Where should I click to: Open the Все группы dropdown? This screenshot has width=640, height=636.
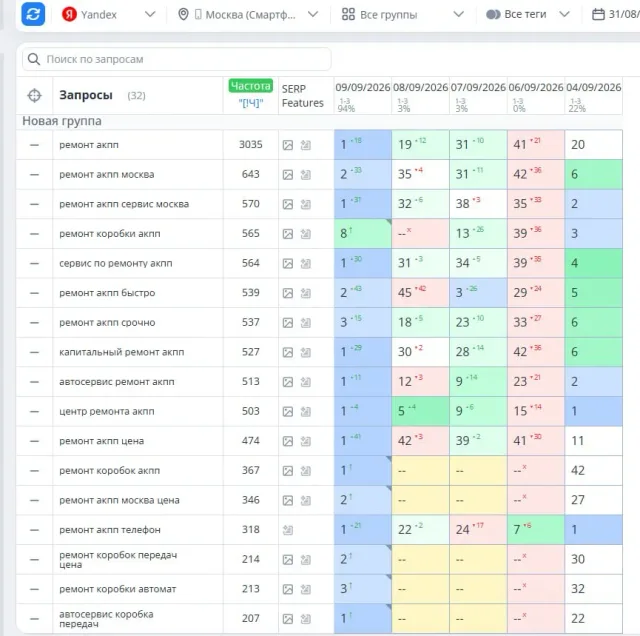(x=402, y=15)
